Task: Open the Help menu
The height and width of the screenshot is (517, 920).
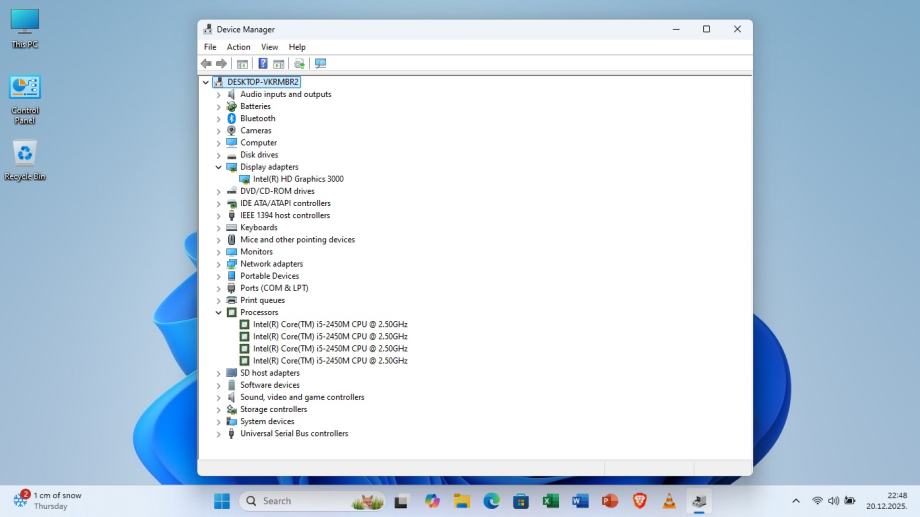Action: pyautogui.click(x=297, y=47)
